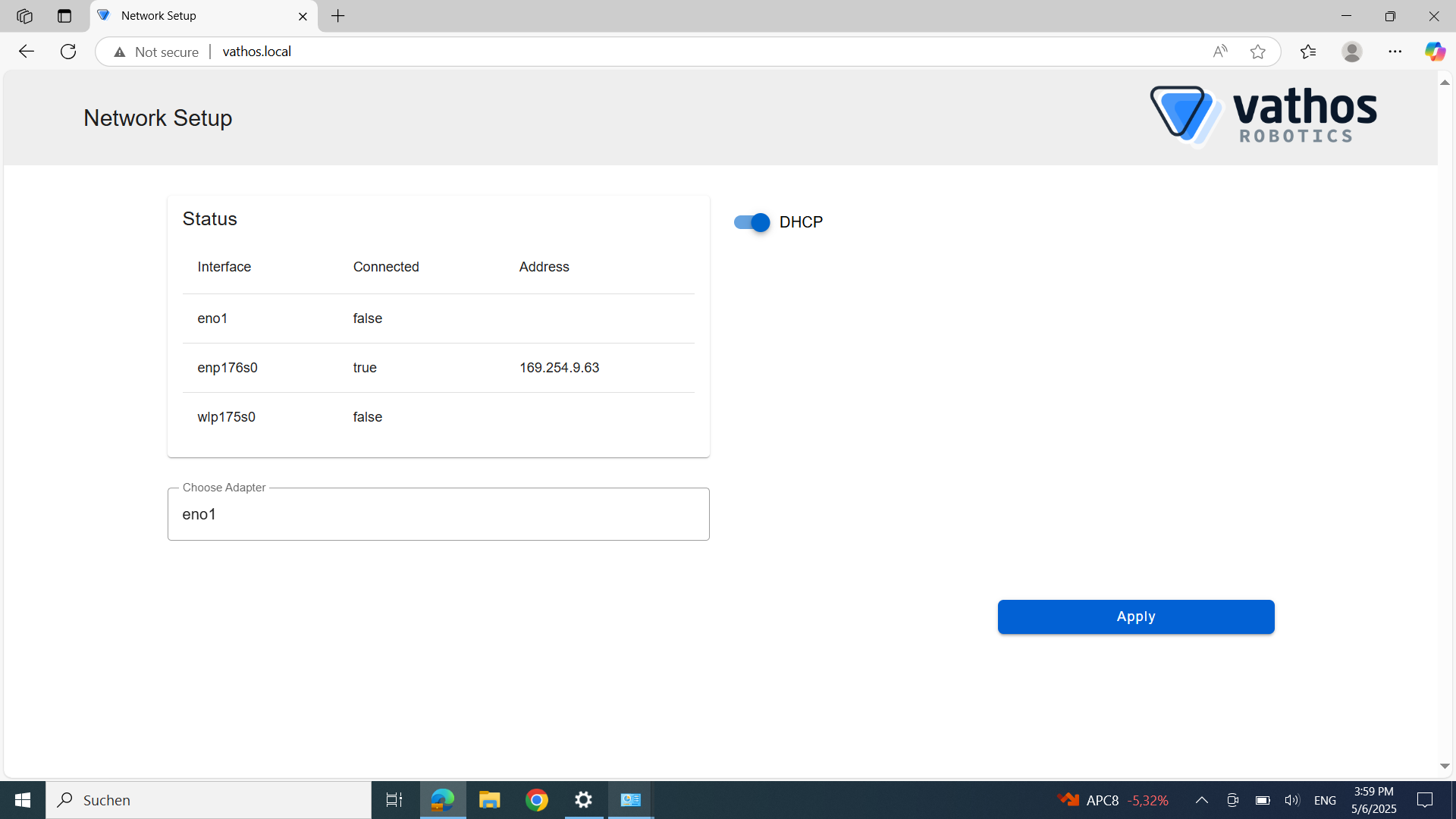Screen dimensions: 1456x819
Task: Open the Choose Adapter selector
Action: tap(438, 514)
